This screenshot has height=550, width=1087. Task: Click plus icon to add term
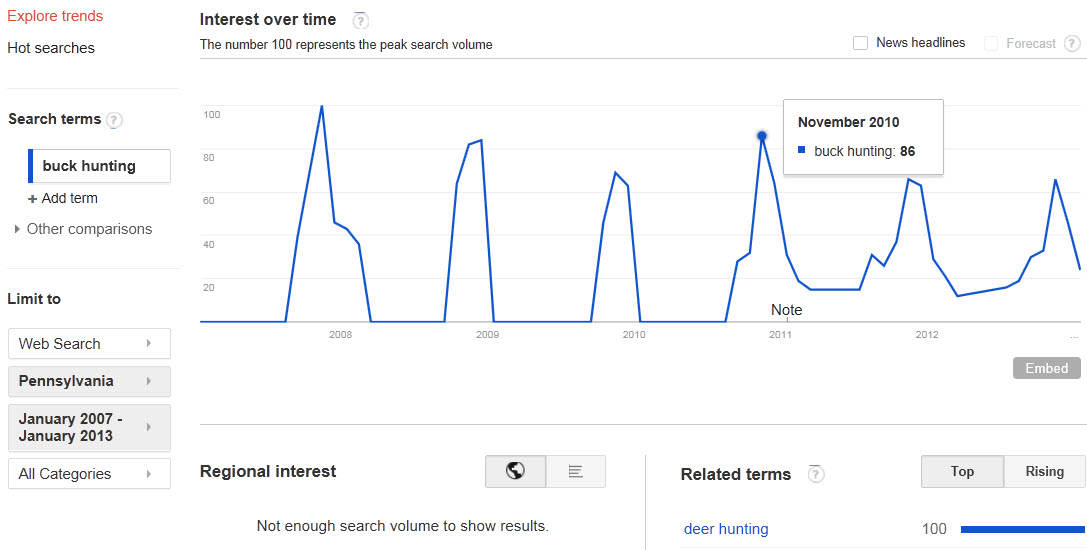[x=33, y=199]
